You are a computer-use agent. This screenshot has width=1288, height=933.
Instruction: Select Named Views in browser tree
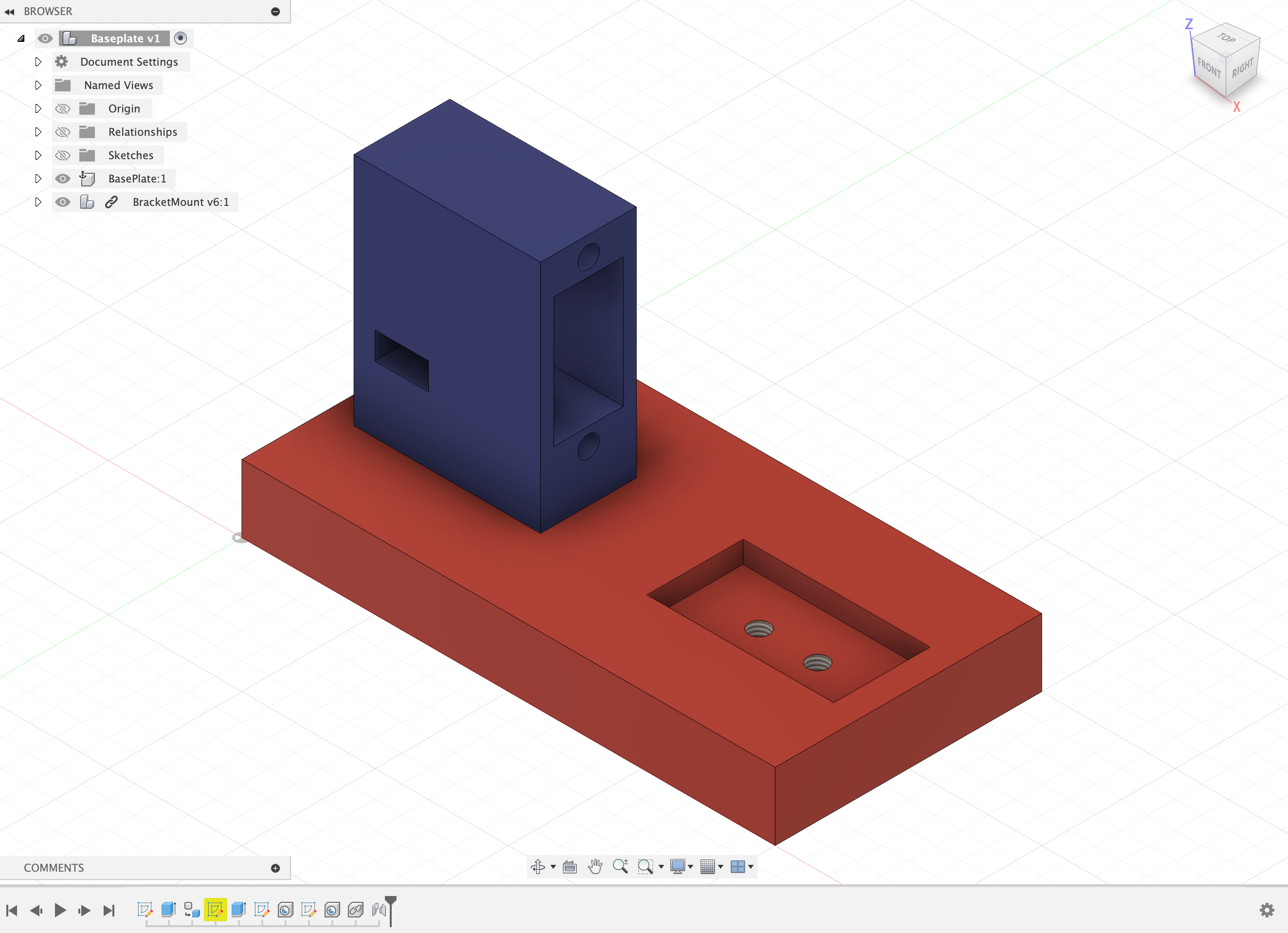pyautogui.click(x=118, y=85)
